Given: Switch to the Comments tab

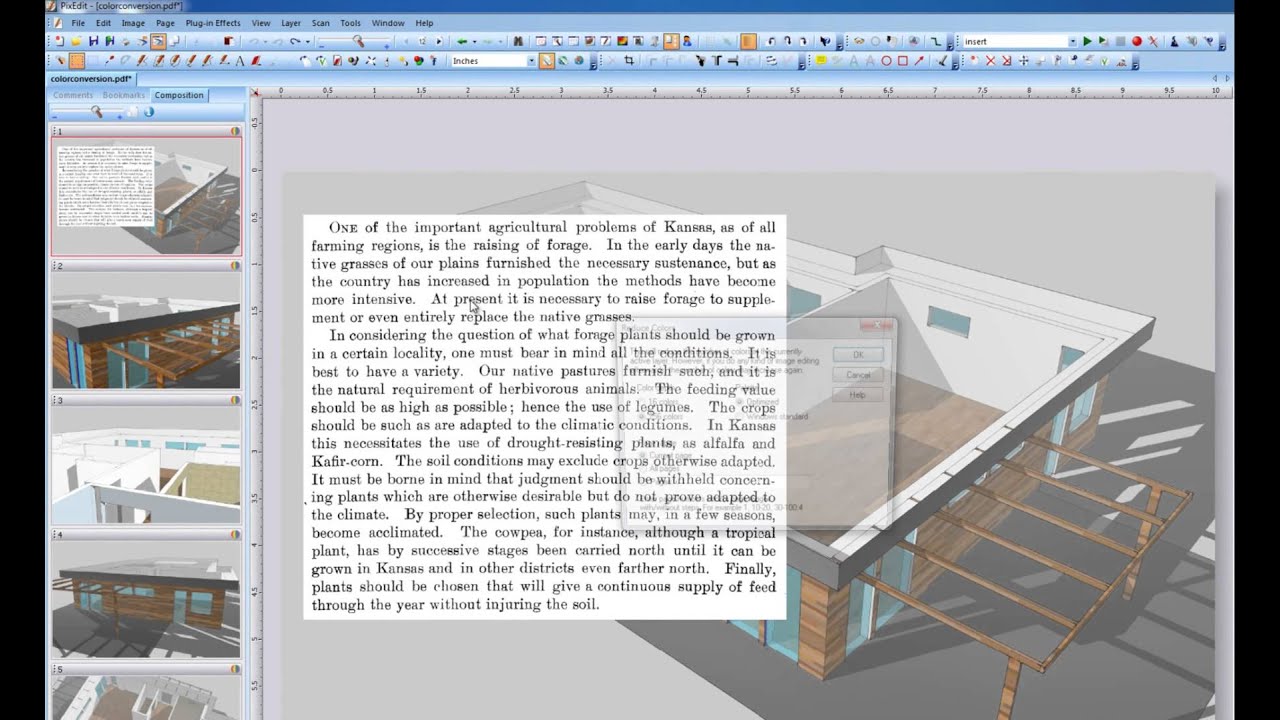Looking at the screenshot, I should click(72, 95).
